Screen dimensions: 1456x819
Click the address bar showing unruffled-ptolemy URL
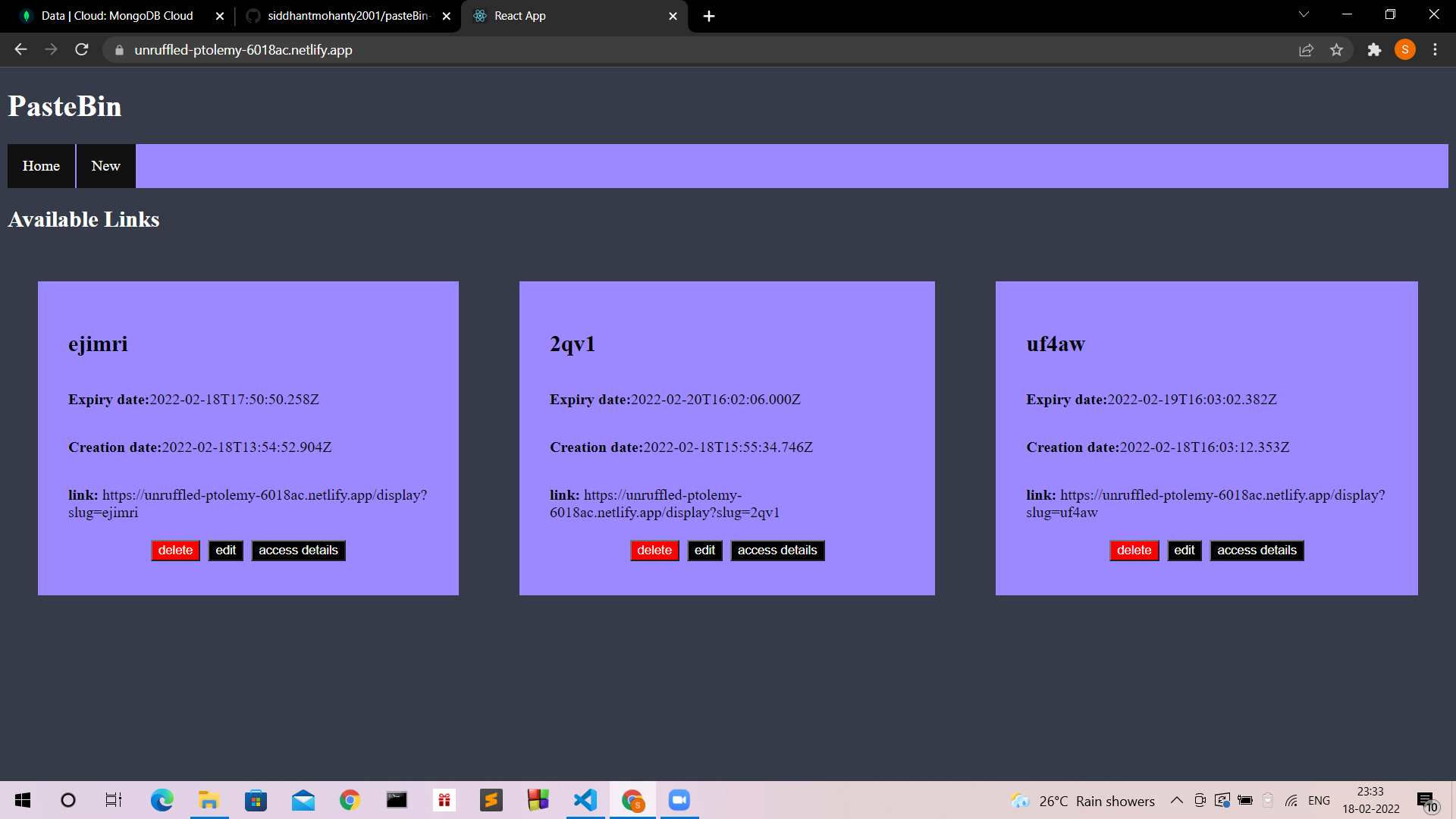(243, 49)
